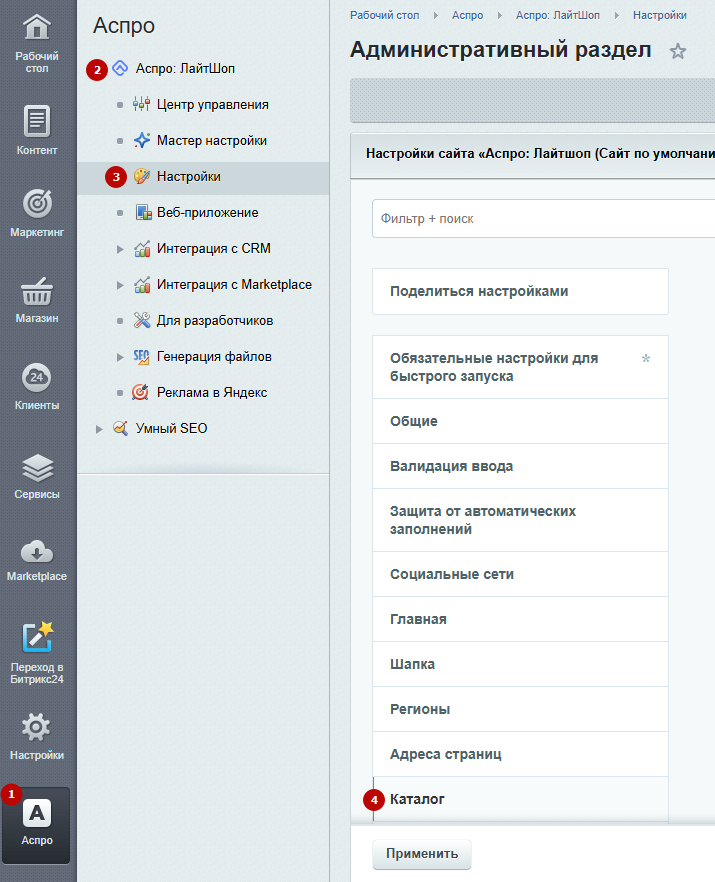Switch to the Главная settings tab
The height and width of the screenshot is (882, 715).
[x=520, y=619]
